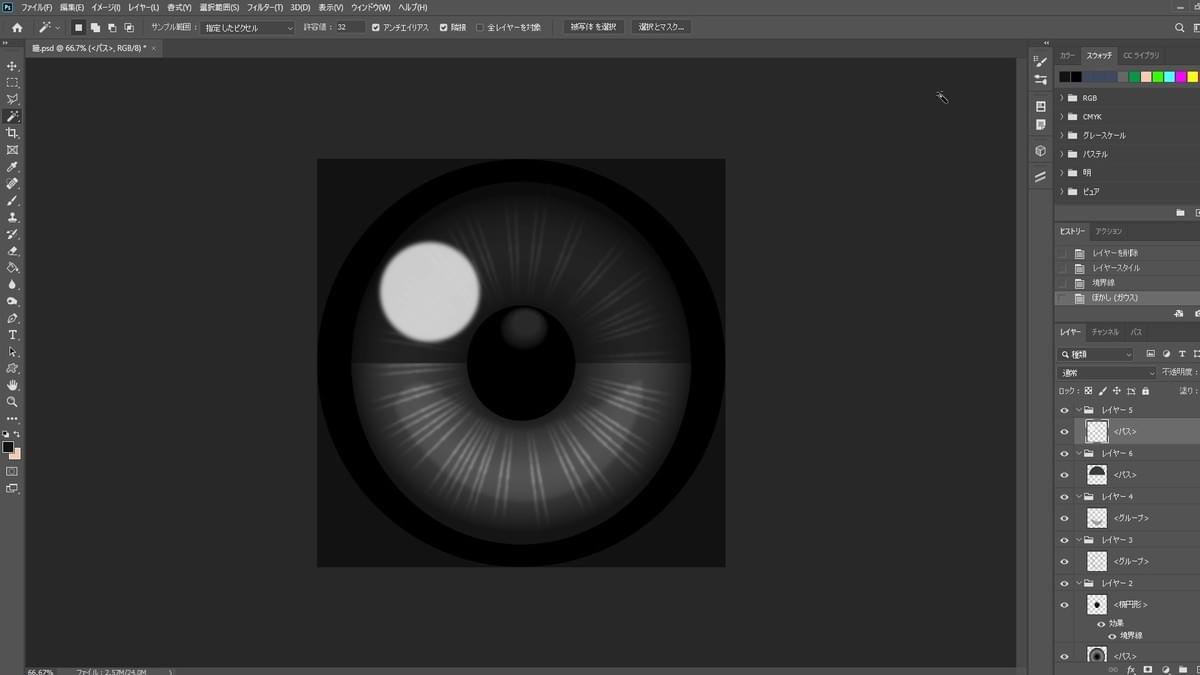This screenshot has width=1200, height=675.
Task: Open the サンプル範囲 dropdown
Action: [x=249, y=28]
